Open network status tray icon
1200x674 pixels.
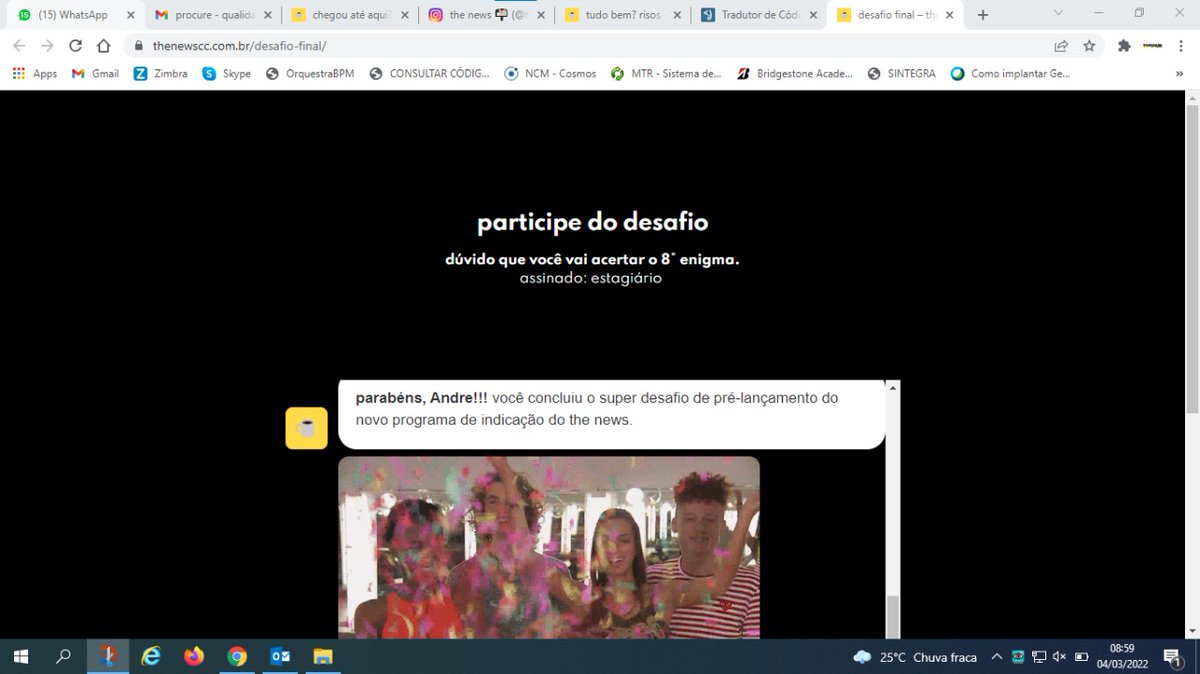tap(1039, 657)
